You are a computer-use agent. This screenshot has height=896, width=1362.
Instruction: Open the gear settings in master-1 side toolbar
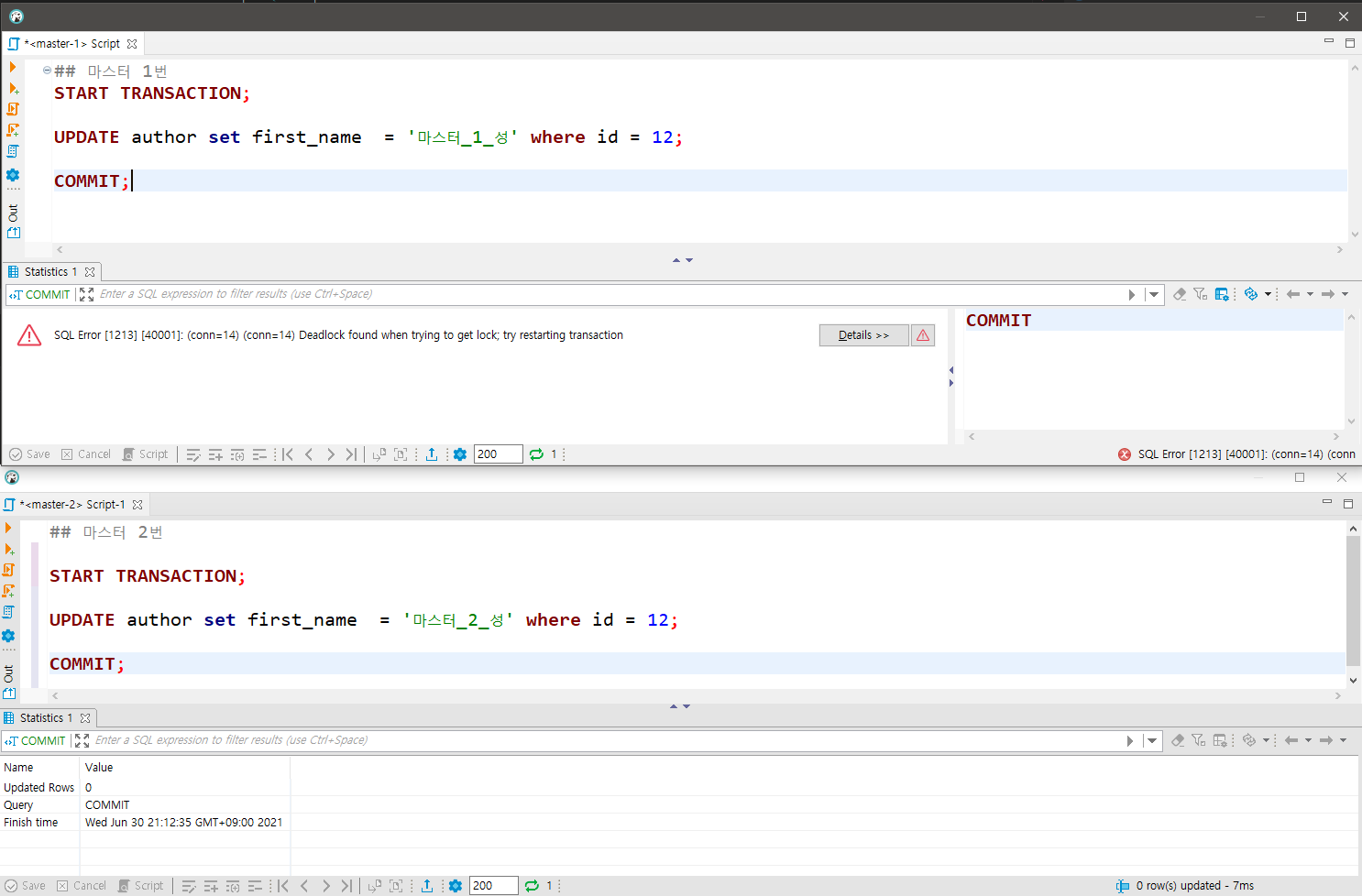coord(13,175)
